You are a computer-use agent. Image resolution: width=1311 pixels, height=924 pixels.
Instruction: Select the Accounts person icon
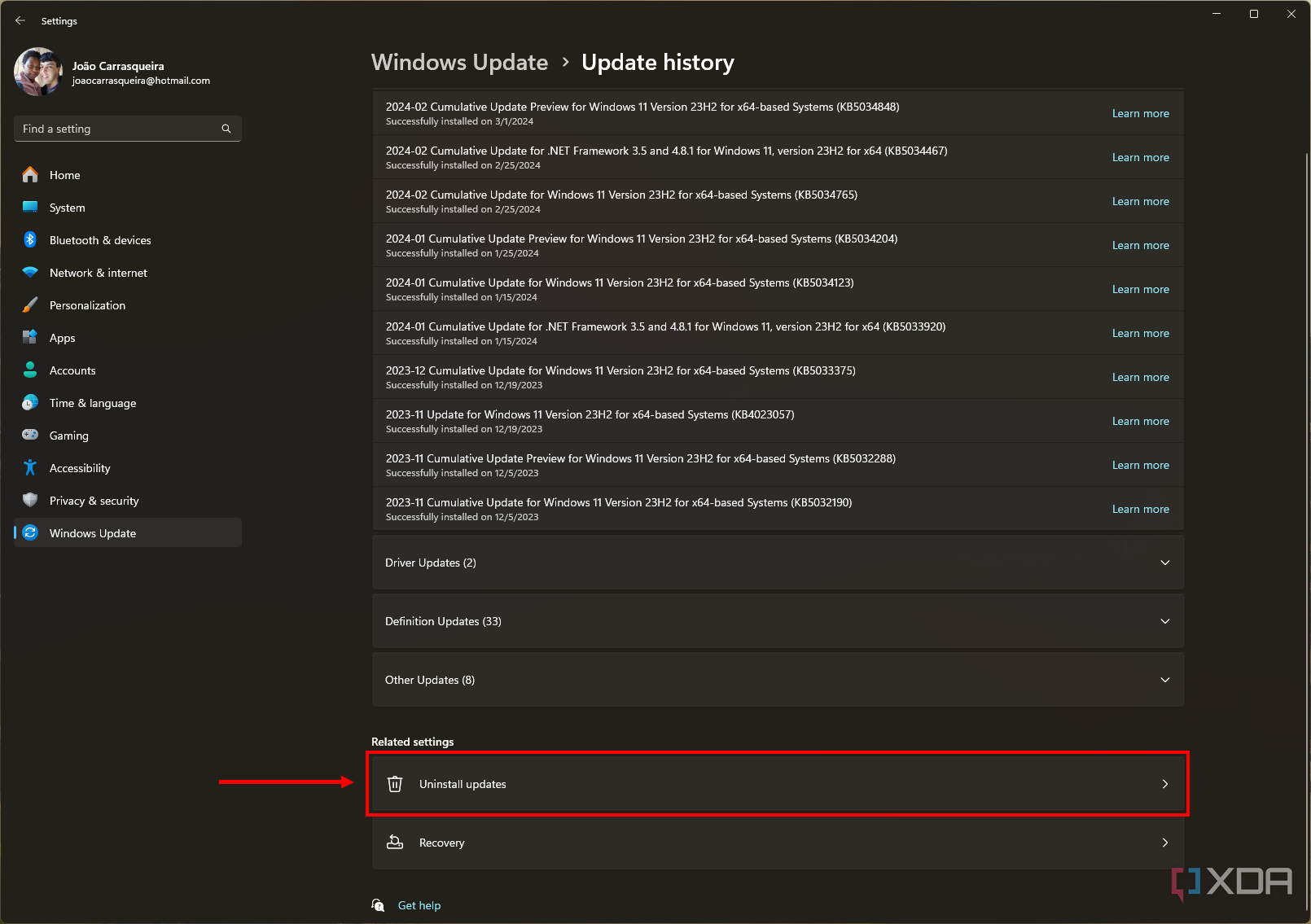[x=30, y=370]
